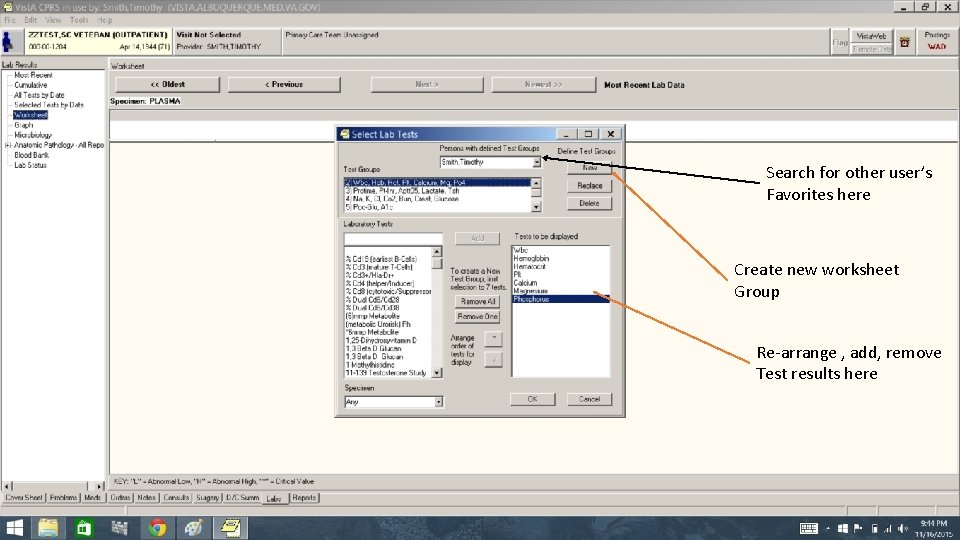
Task: Open the patient reminders alarm clock icon
Action: coord(904,42)
